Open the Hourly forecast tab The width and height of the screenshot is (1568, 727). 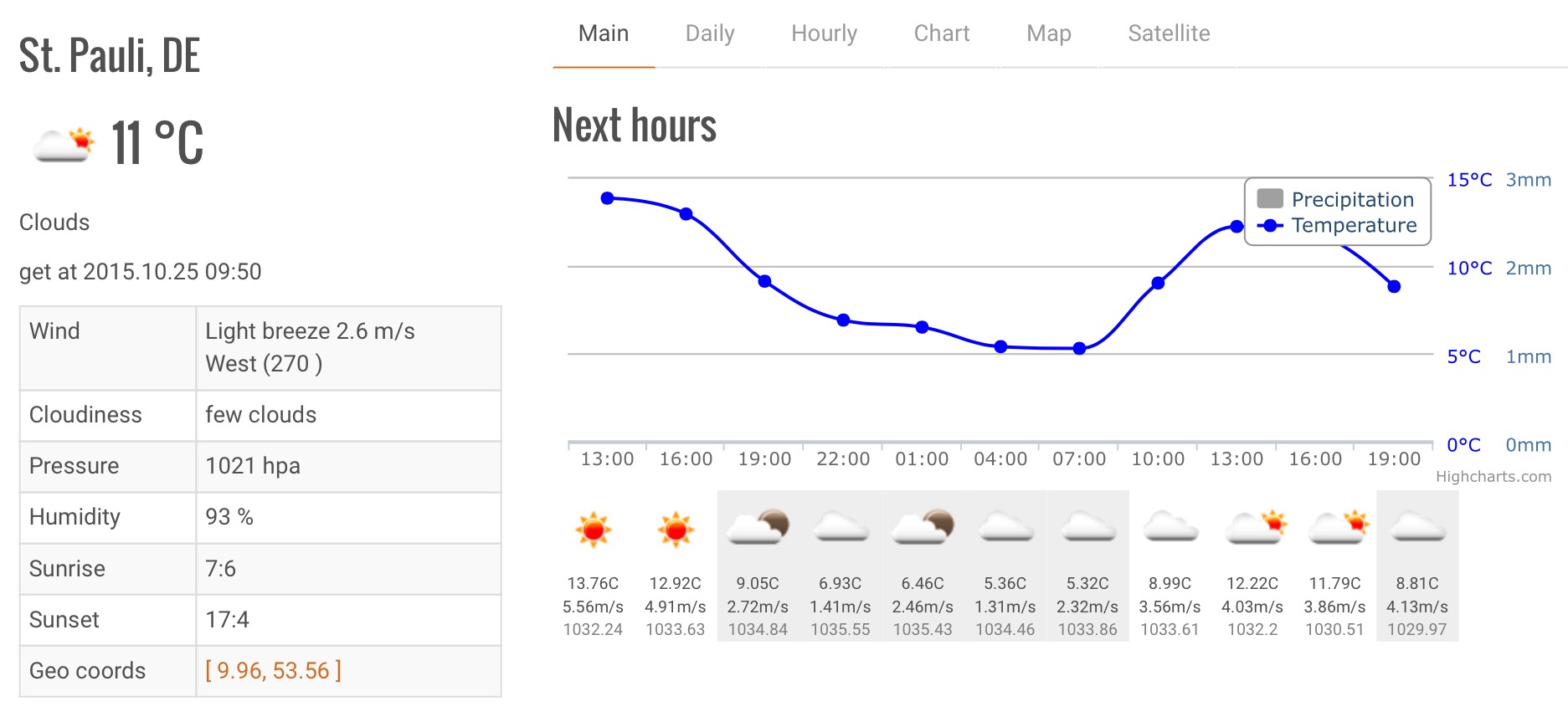click(824, 33)
